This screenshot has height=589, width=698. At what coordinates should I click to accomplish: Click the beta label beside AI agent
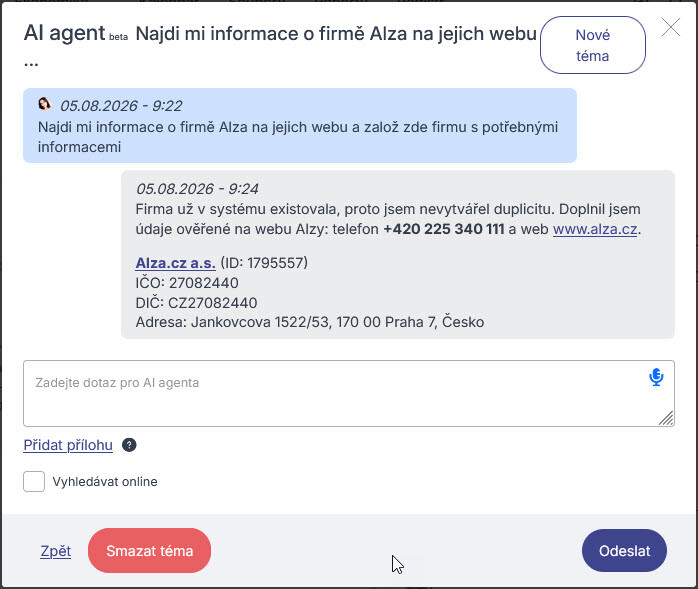click(118, 37)
